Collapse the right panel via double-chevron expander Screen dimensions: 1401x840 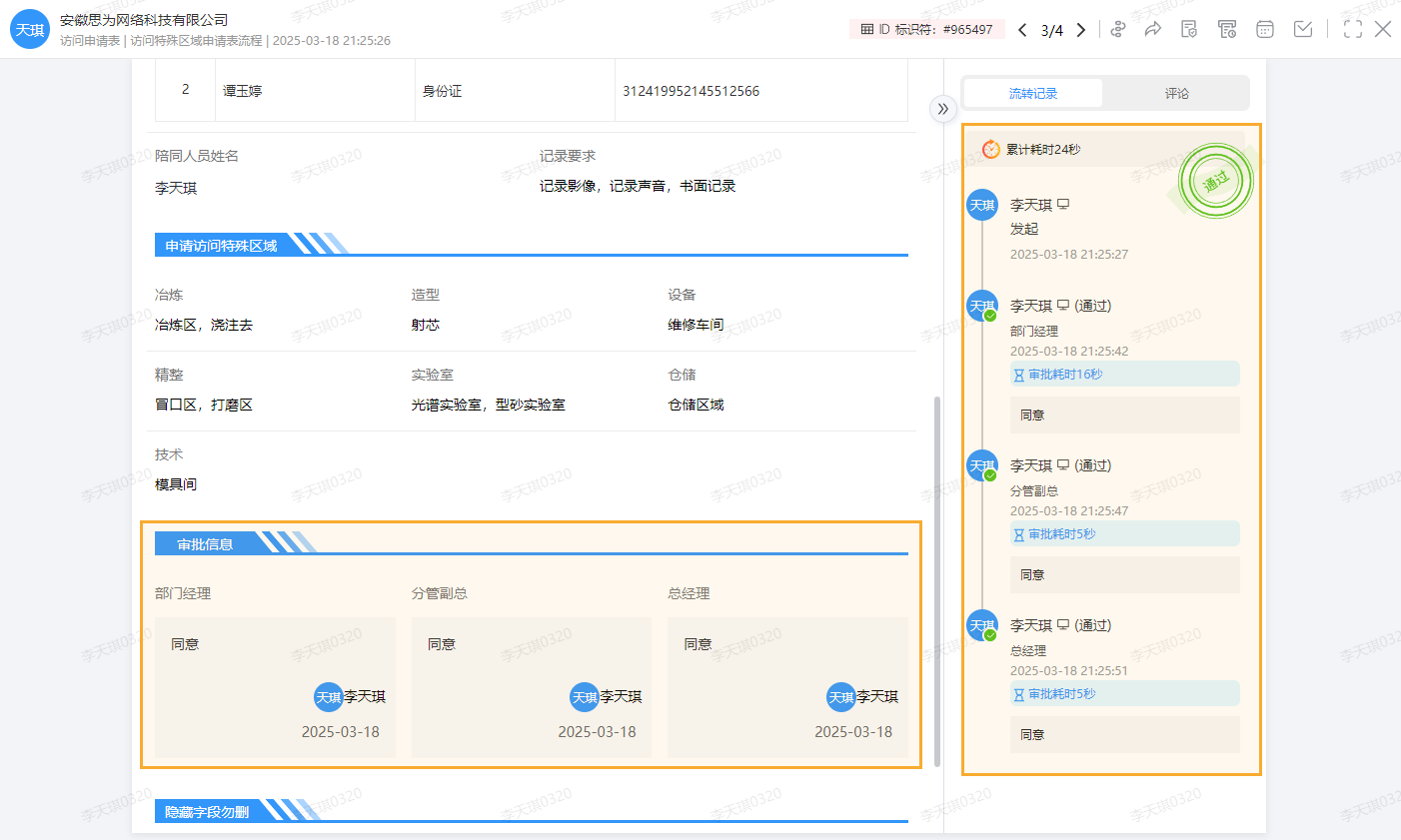click(x=942, y=110)
